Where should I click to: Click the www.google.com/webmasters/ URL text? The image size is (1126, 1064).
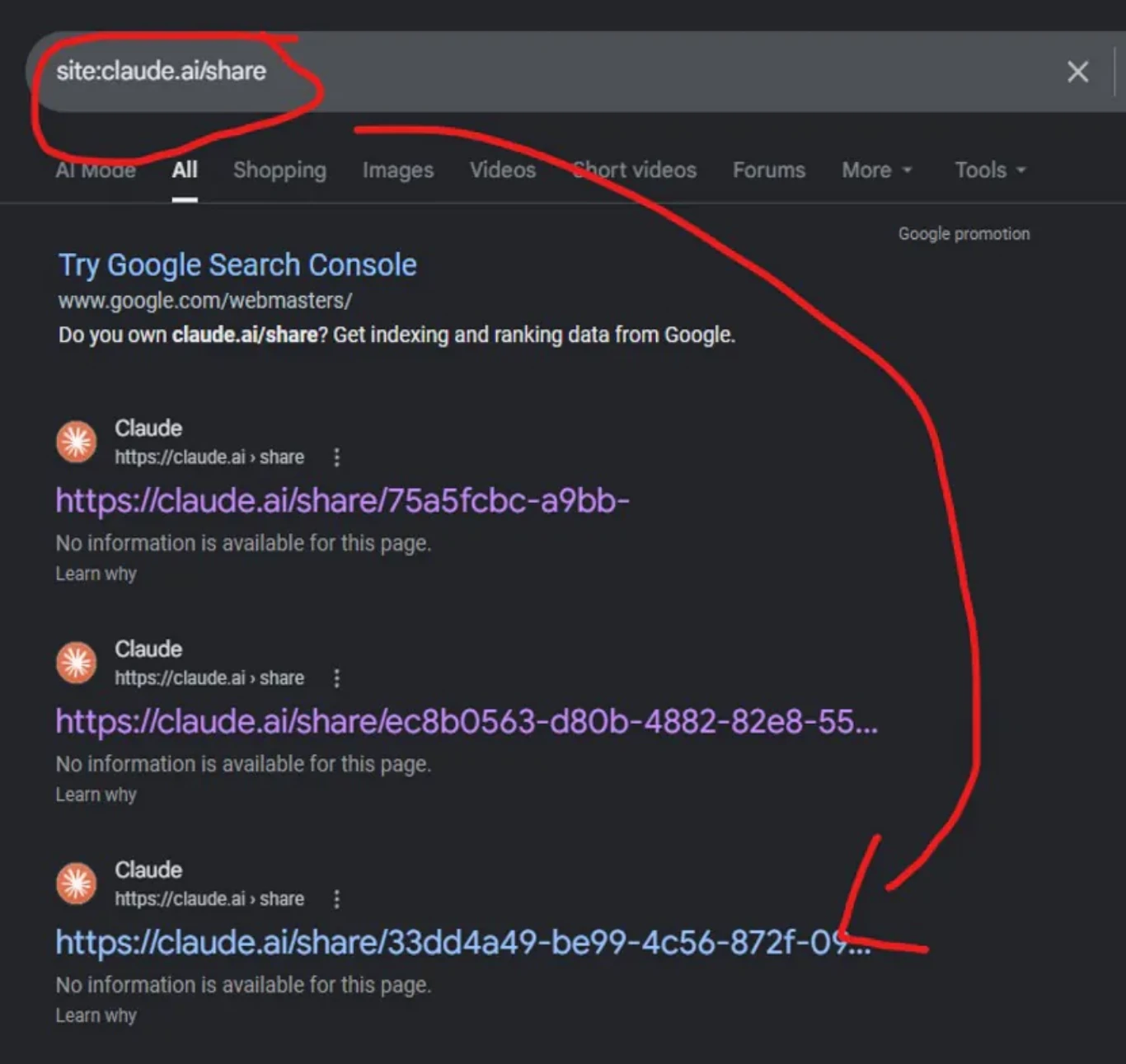pos(205,300)
